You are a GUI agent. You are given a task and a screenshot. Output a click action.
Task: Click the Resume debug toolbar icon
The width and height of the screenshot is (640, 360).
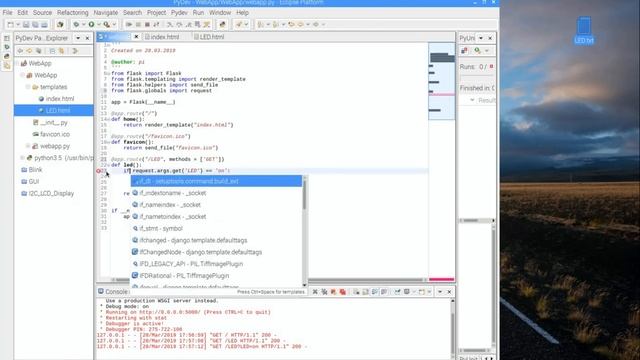[129, 24]
